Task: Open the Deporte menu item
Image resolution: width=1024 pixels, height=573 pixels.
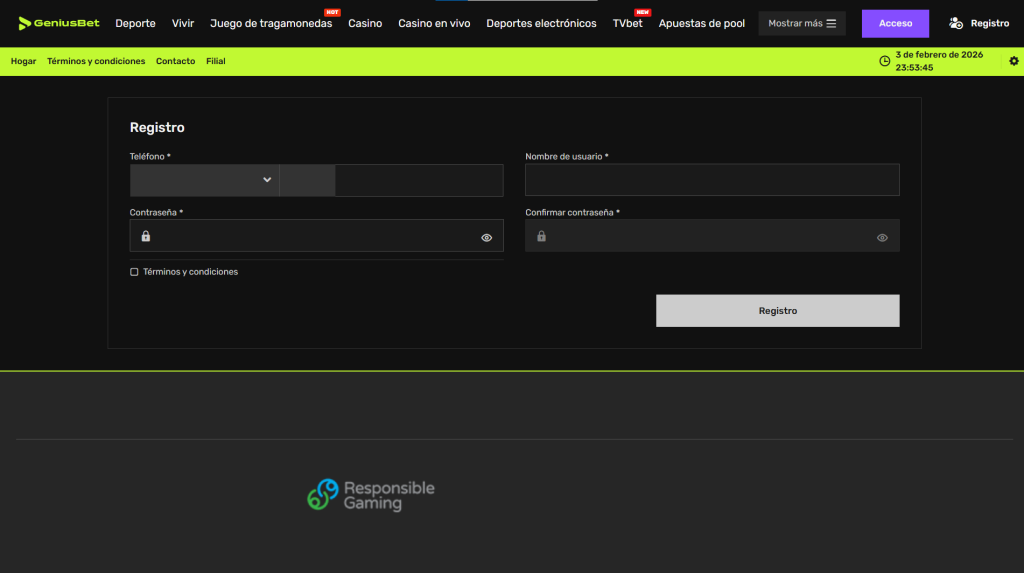Action: tap(135, 24)
